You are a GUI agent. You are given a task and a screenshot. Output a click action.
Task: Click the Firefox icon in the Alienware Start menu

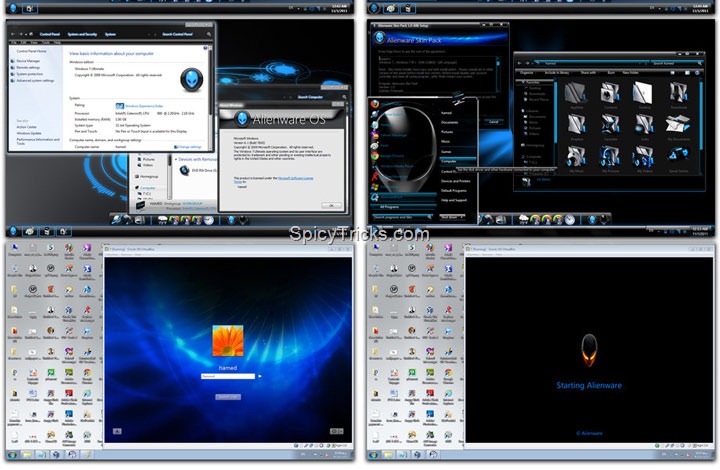[x=375, y=104]
